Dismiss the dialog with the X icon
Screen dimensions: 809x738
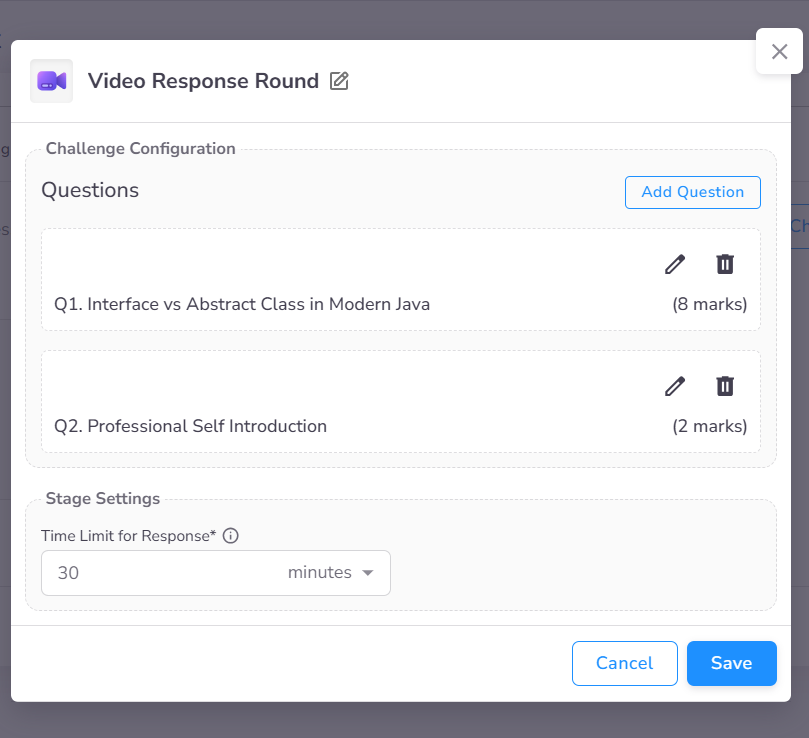pos(779,51)
